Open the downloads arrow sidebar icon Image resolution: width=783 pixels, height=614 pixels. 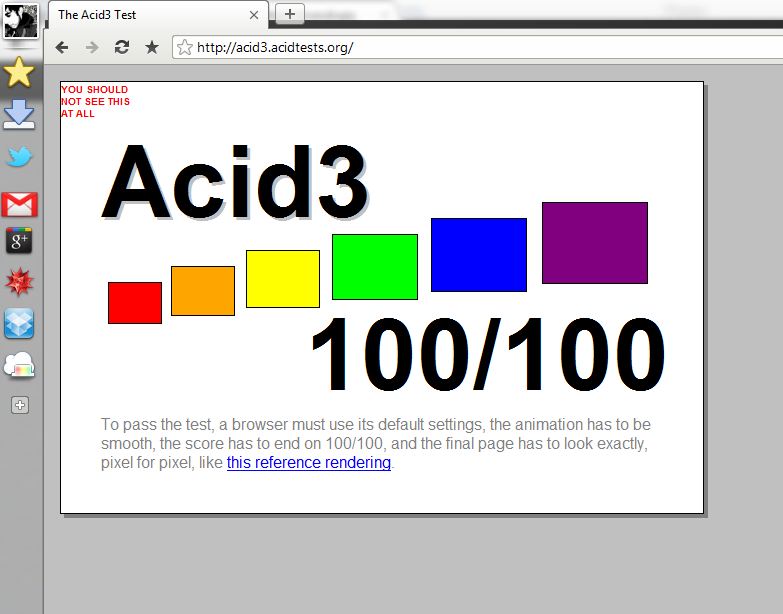click(20, 115)
